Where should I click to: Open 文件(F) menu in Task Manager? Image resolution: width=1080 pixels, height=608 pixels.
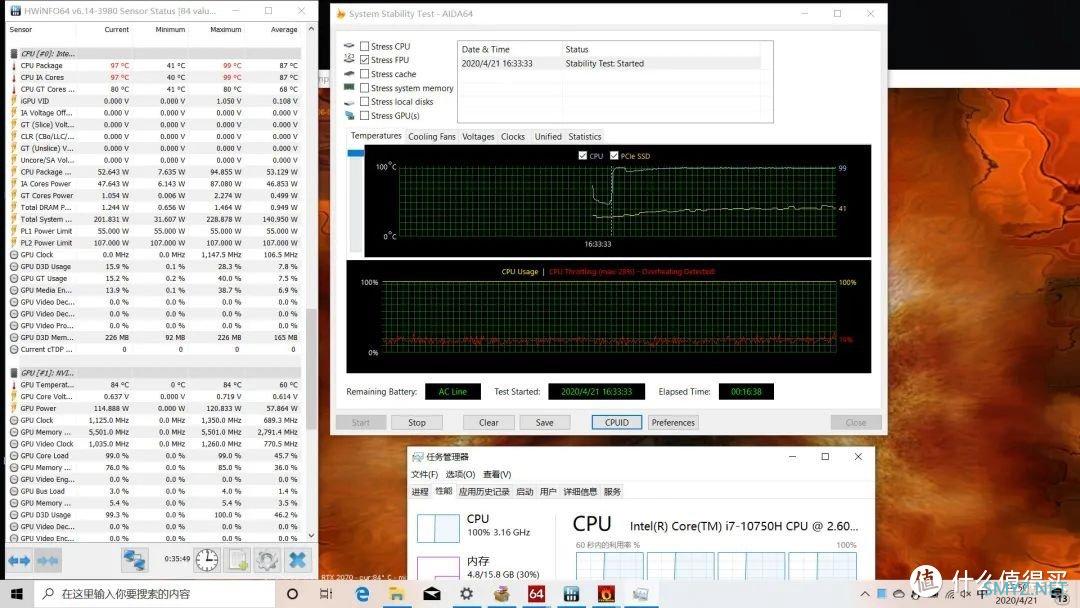(x=424, y=474)
